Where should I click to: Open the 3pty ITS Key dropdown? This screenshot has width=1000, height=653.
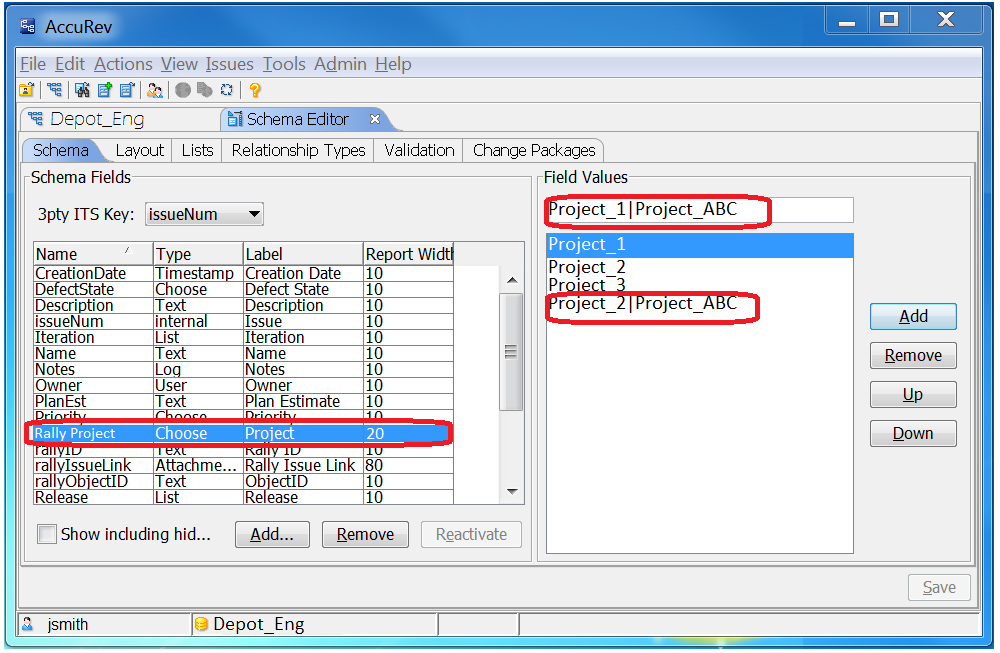(x=254, y=213)
